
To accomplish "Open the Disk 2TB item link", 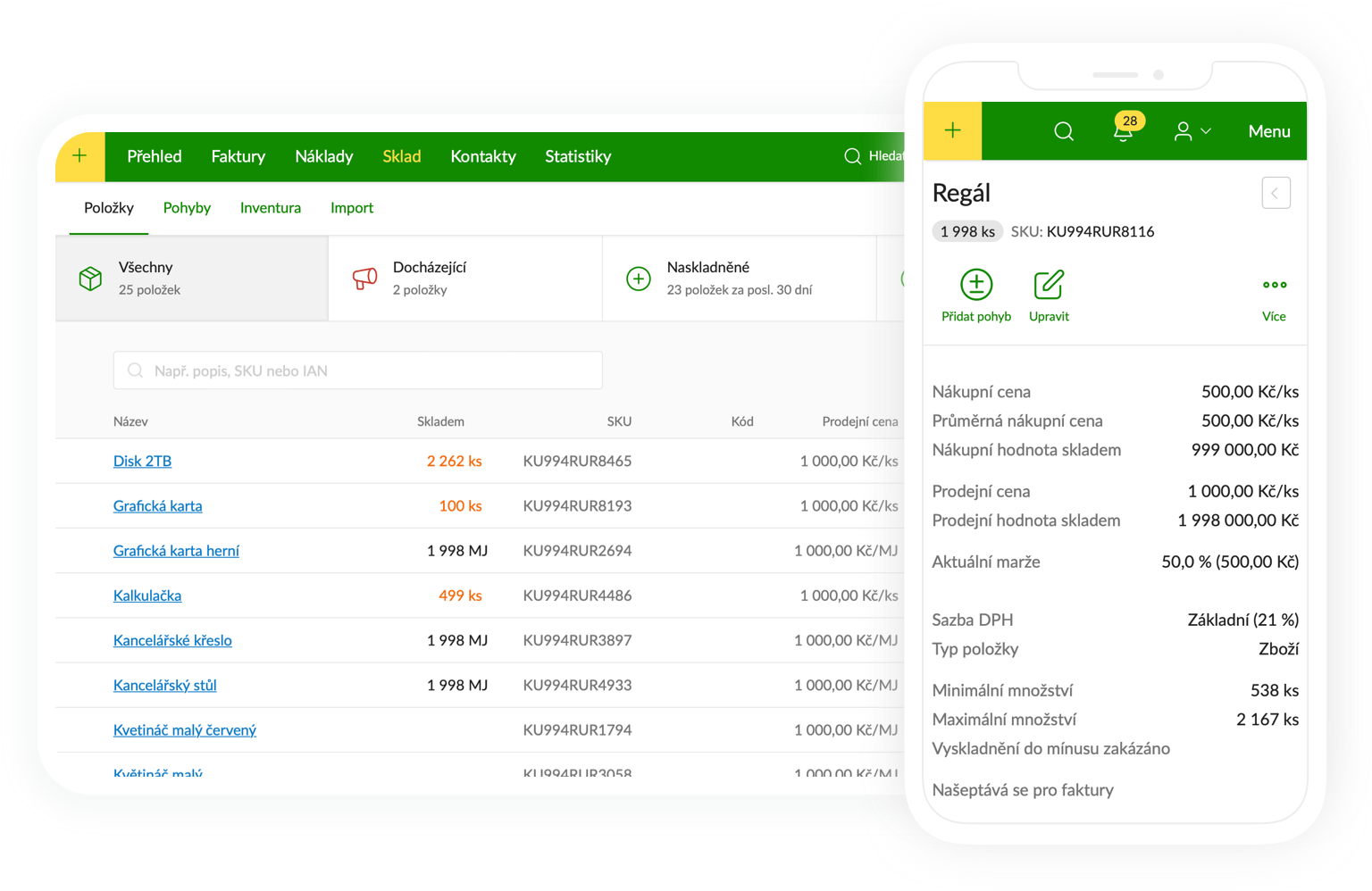I will pos(142,462).
